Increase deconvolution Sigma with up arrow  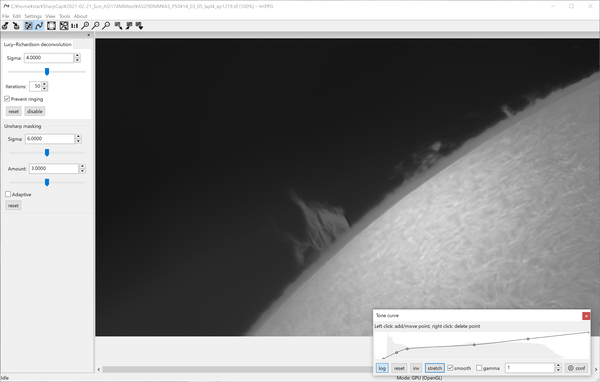point(77,56)
